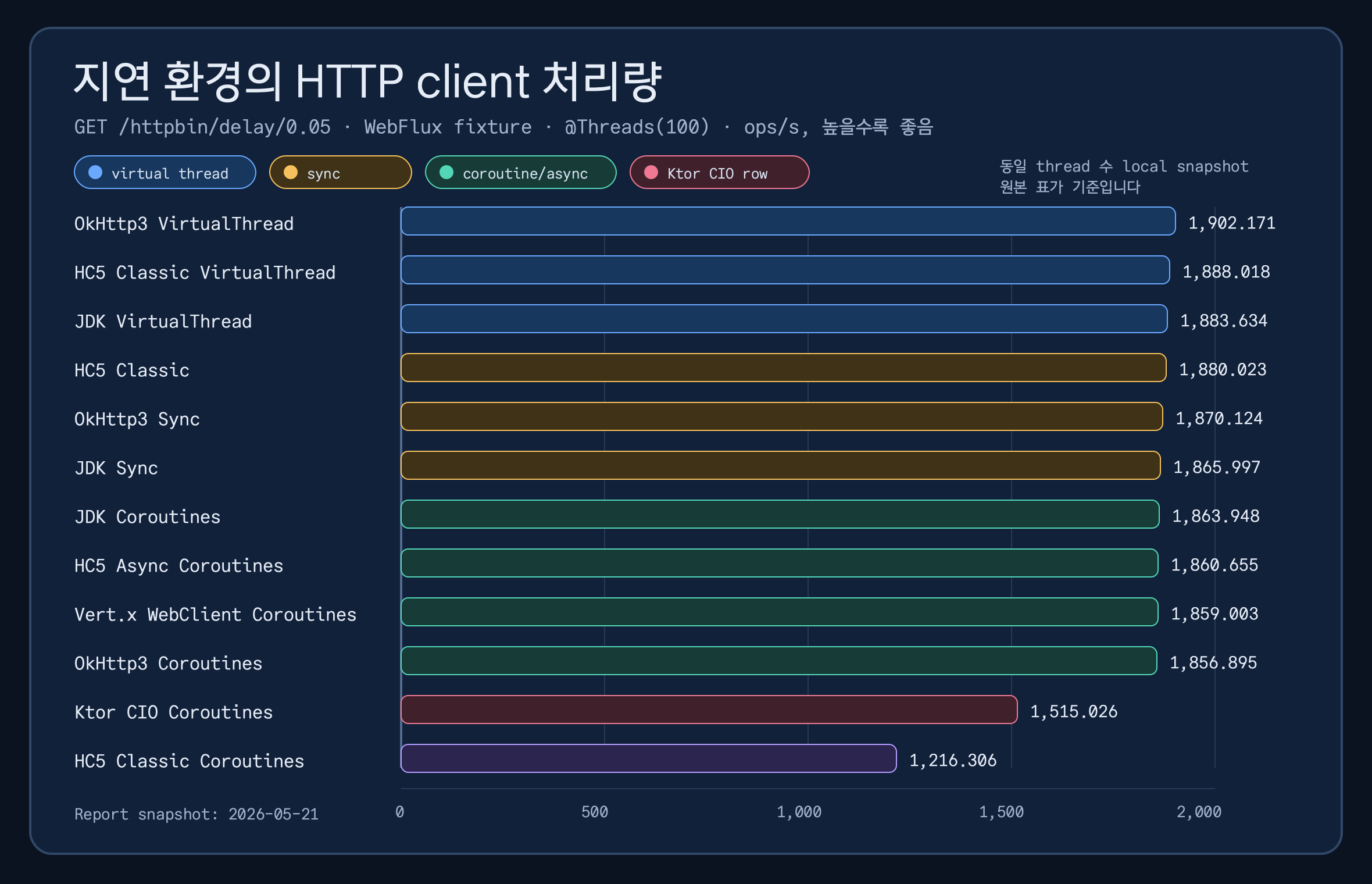Click the sync legend pill
The image size is (1372, 884).
341,173
